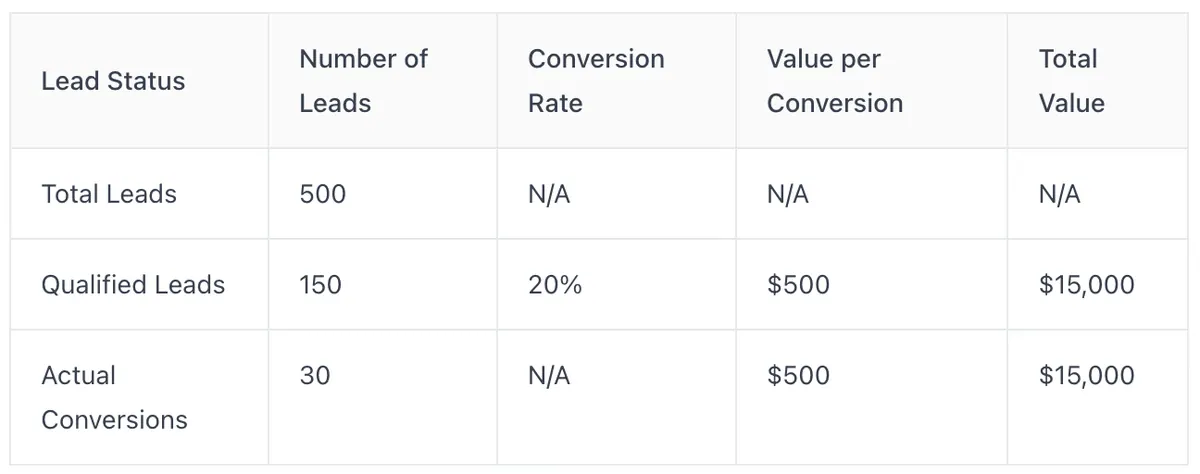This screenshot has width=1200, height=474.
Task: Click the Conversion Rate column header
Action: 596,81
